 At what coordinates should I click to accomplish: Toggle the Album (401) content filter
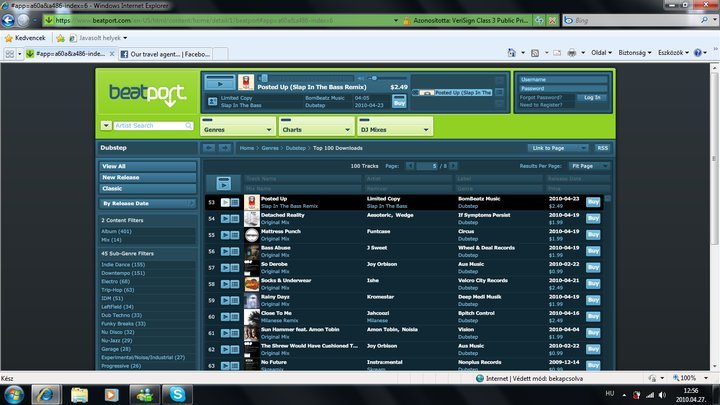click(116, 231)
